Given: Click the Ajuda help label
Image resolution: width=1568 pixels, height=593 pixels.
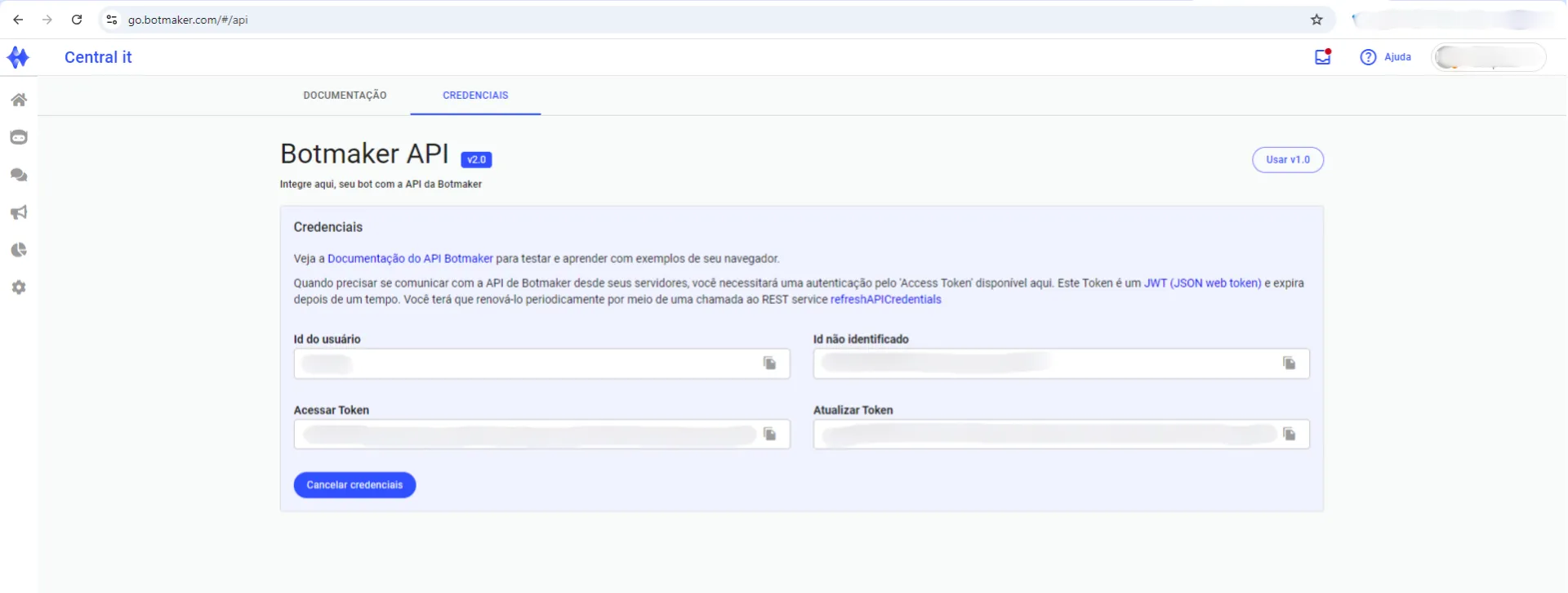Looking at the screenshot, I should coord(1397,57).
